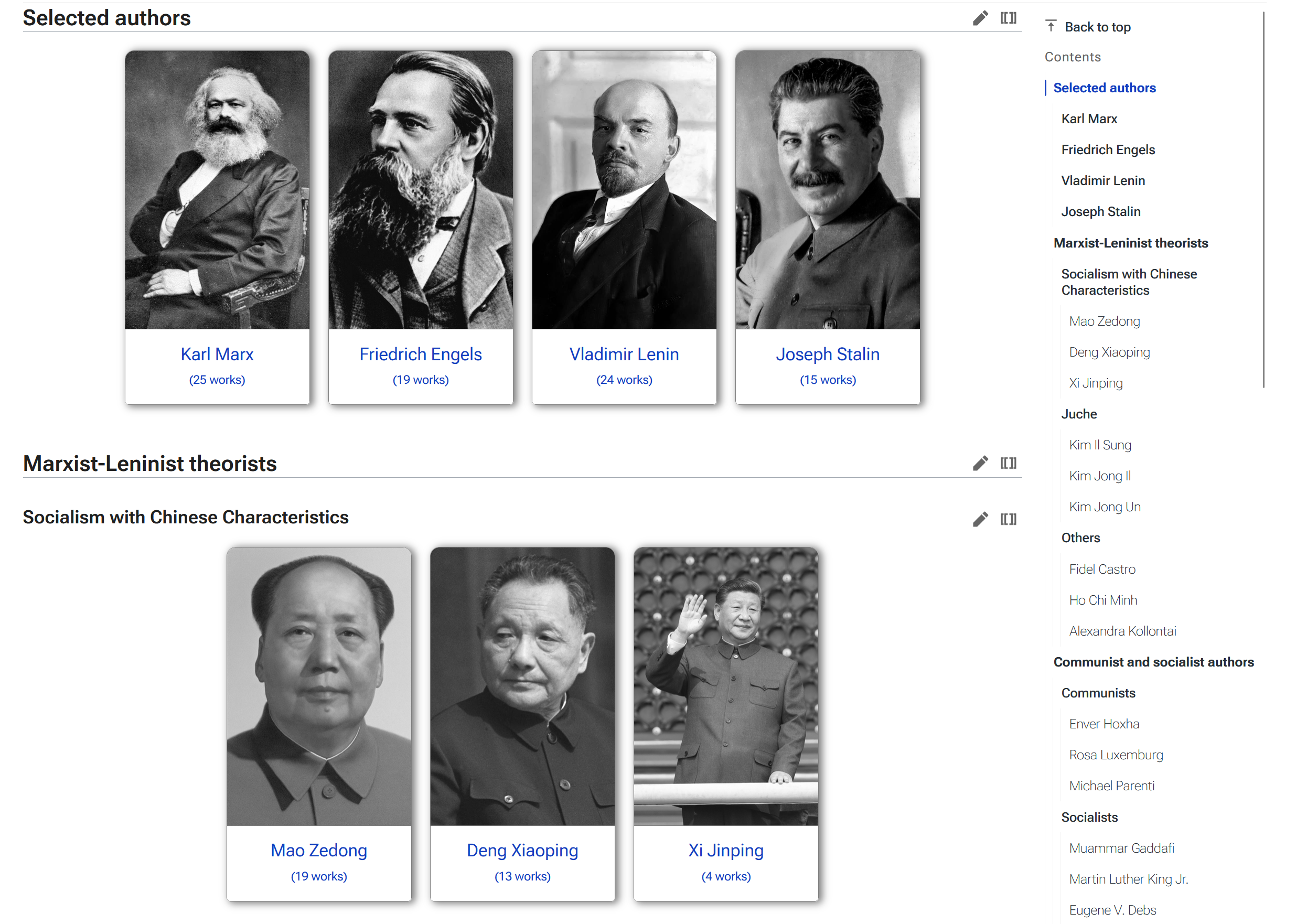
Task: Jump to Juche in contents sidebar
Action: click(1079, 414)
